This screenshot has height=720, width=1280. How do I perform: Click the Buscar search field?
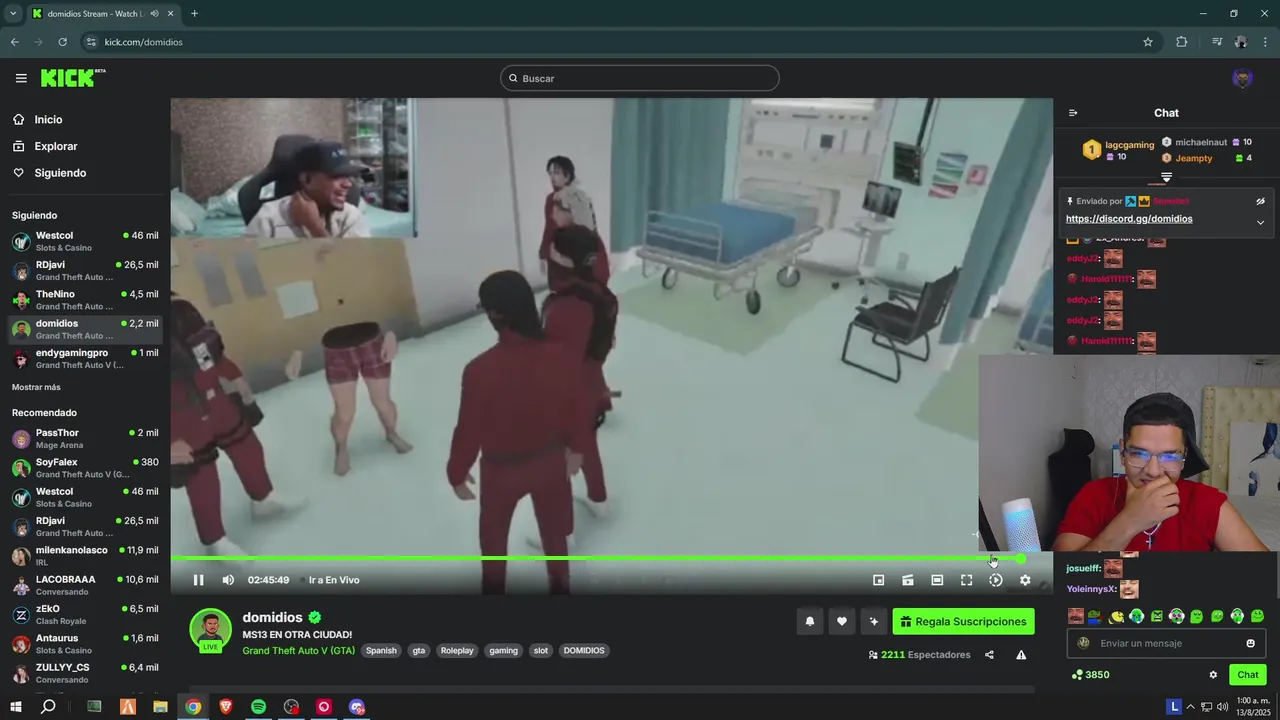click(x=640, y=78)
